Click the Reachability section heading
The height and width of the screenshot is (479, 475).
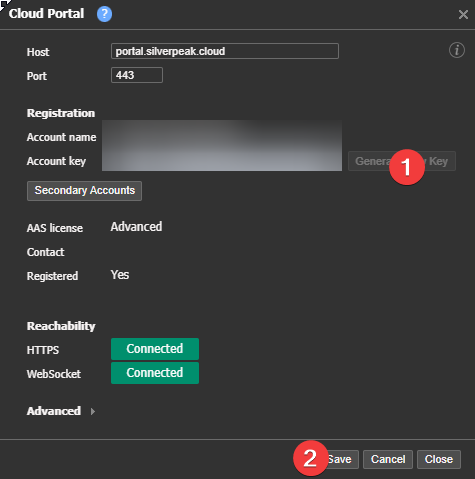pyautogui.click(x=61, y=326)
